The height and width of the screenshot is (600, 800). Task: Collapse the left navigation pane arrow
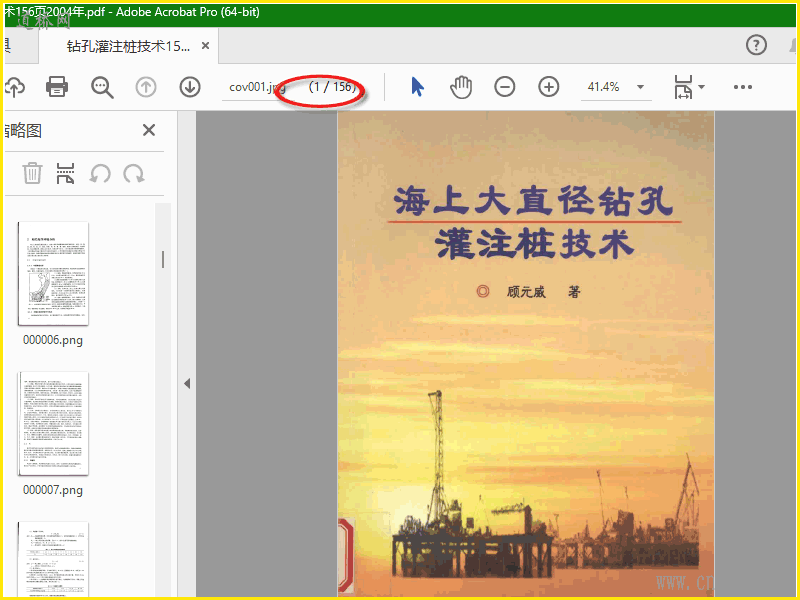point(186,383)
